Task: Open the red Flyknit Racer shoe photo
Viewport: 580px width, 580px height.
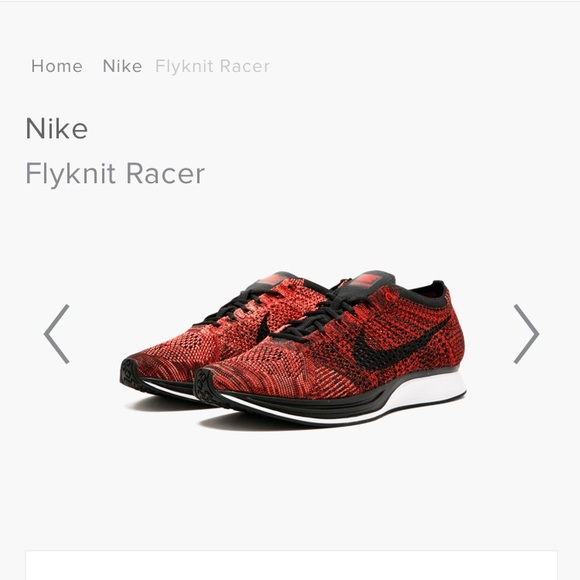Action: 293,349
